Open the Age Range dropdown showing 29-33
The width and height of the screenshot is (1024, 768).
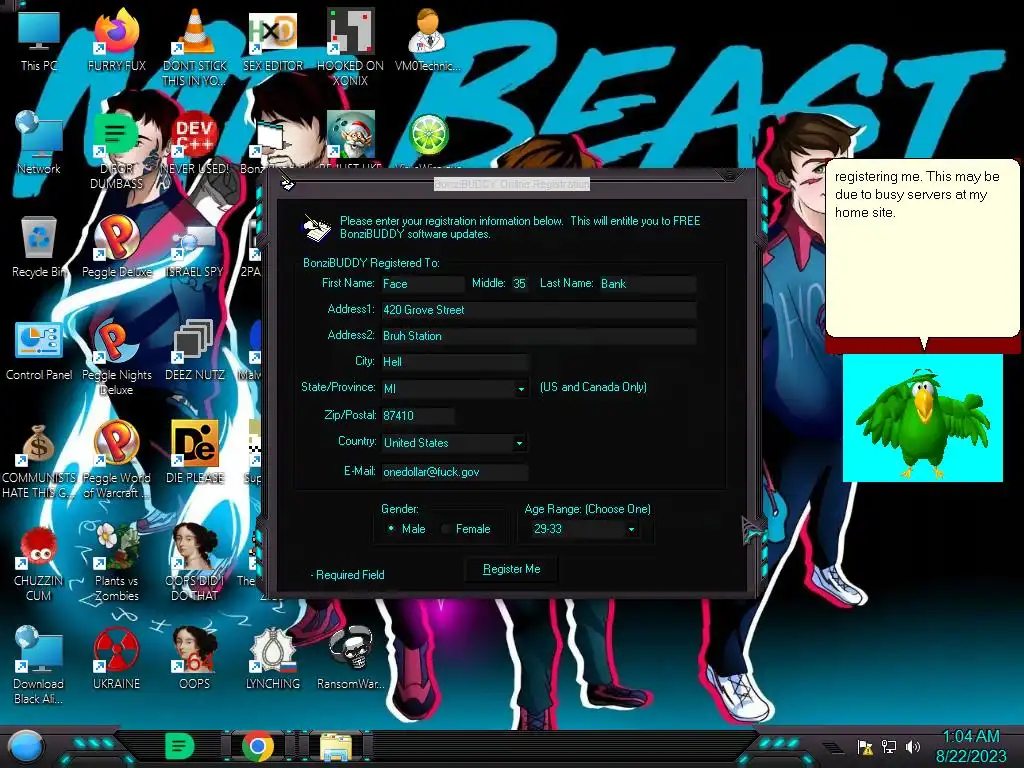[632, 529]
